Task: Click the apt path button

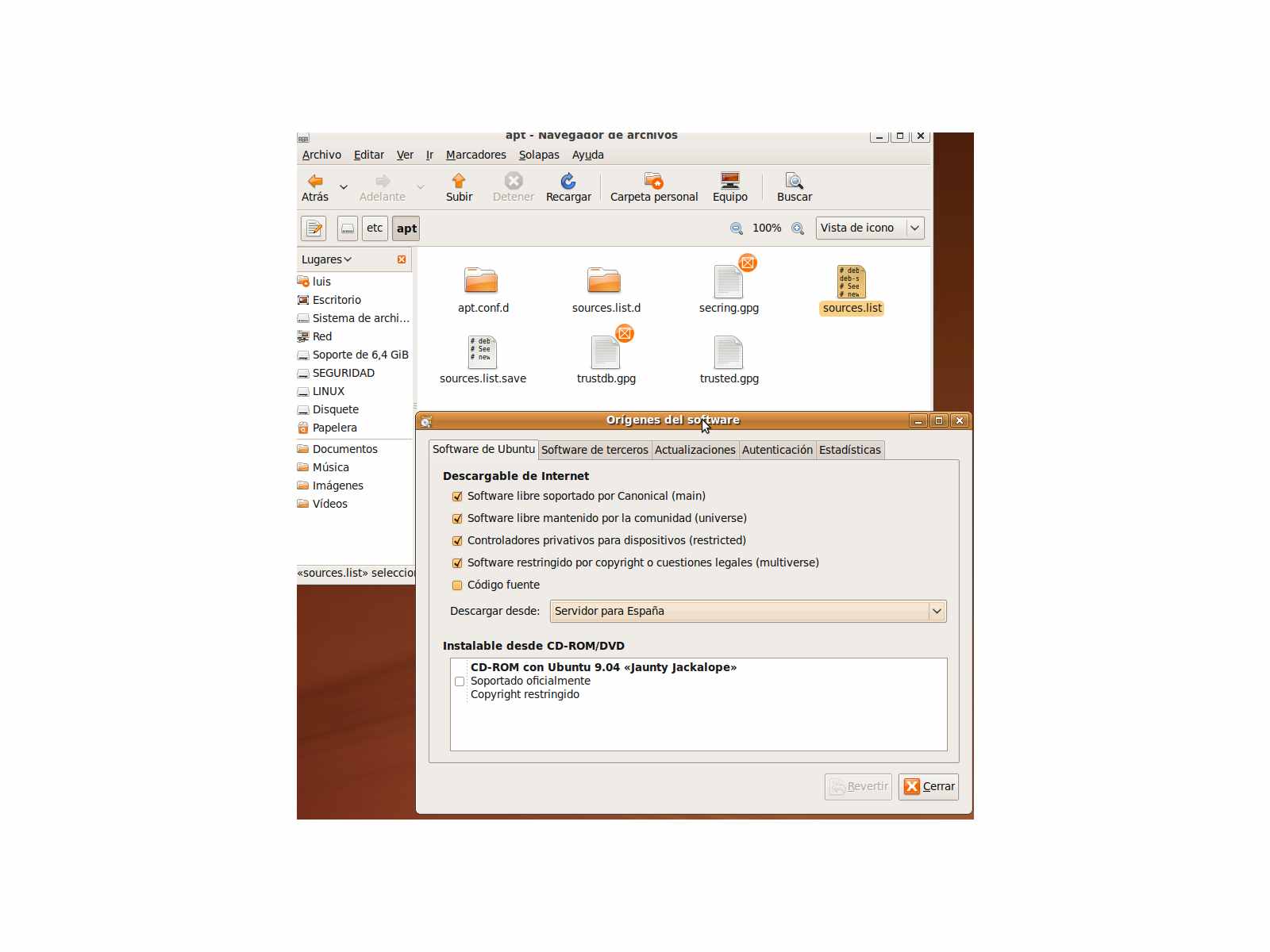Action: pos(406,228)
